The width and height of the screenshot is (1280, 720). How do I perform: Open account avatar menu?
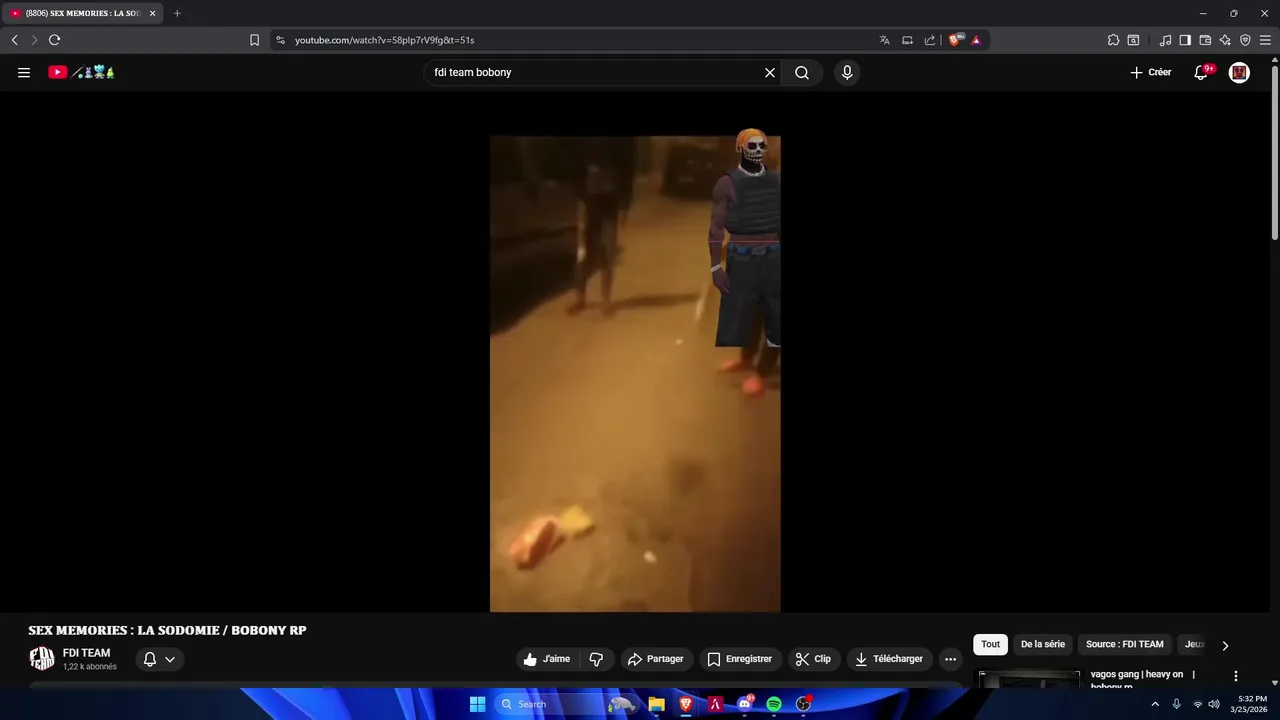click(x=1239, y=72)
